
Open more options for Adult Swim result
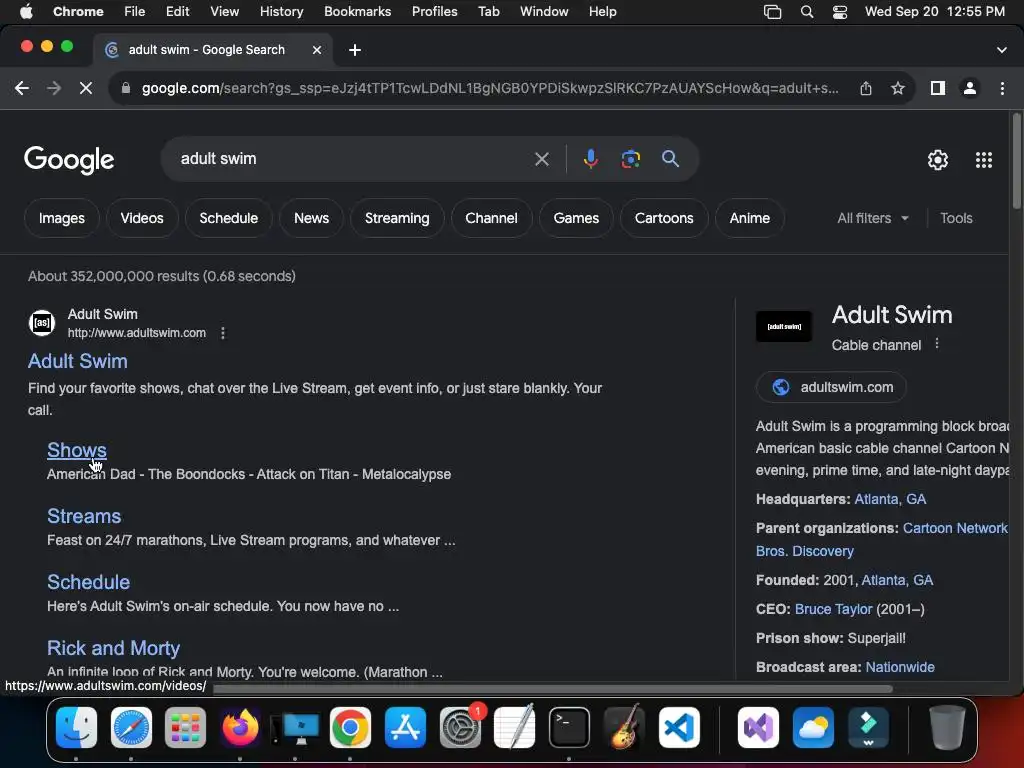pos(223,333)
